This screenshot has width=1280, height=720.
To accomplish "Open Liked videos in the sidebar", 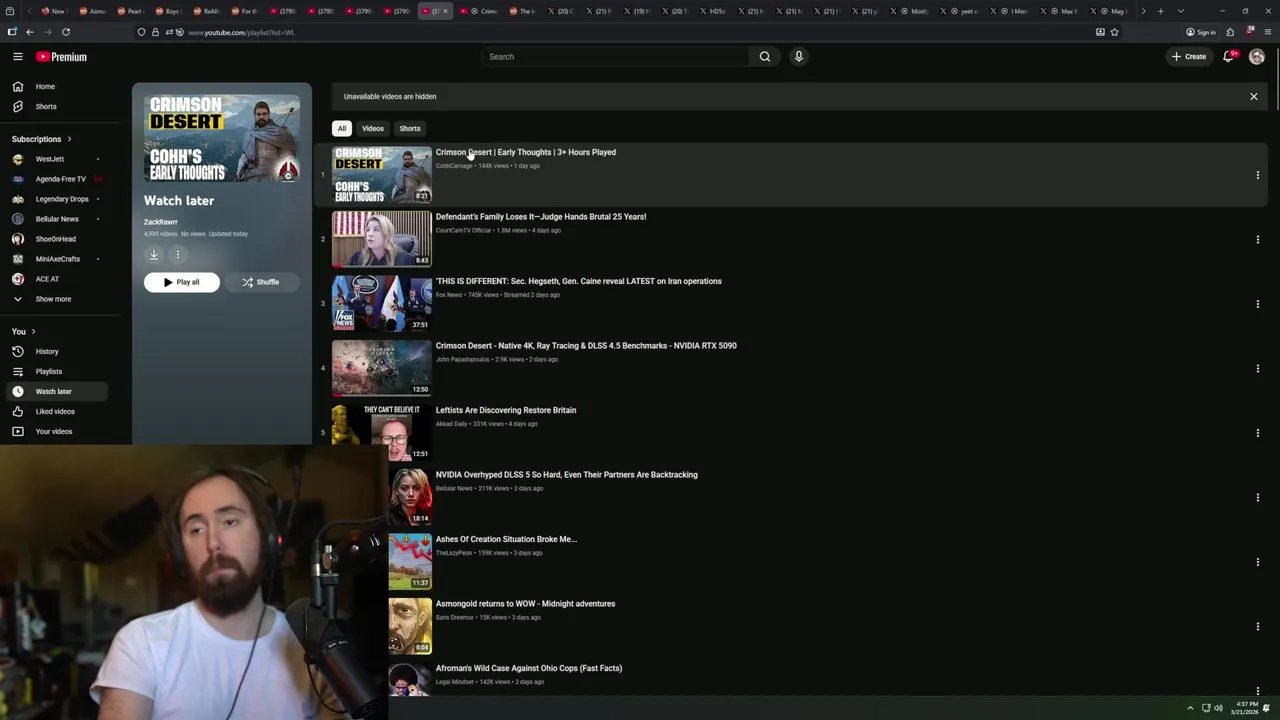I will [56, 412].
